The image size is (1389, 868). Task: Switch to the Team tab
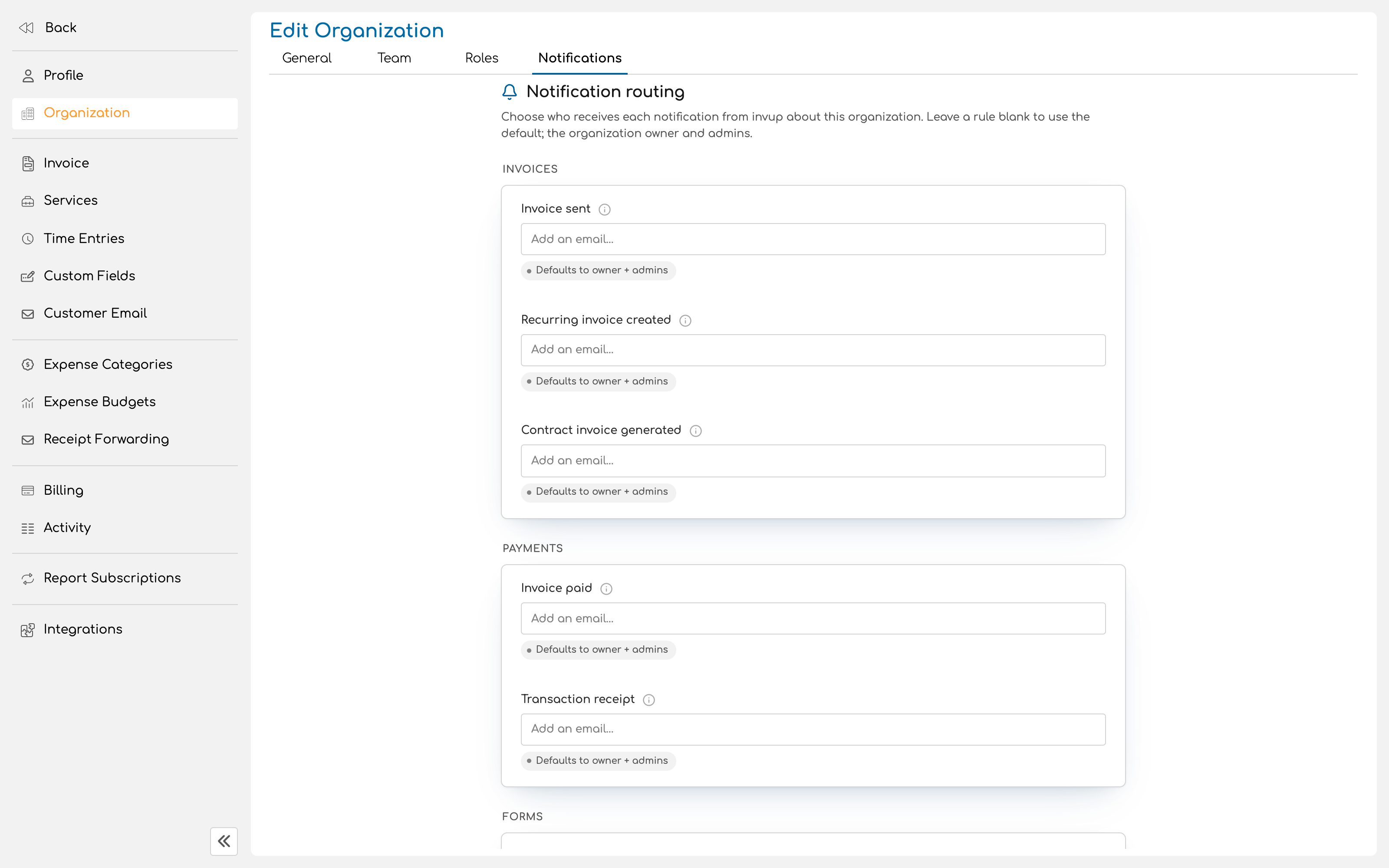tap(394, 58)
